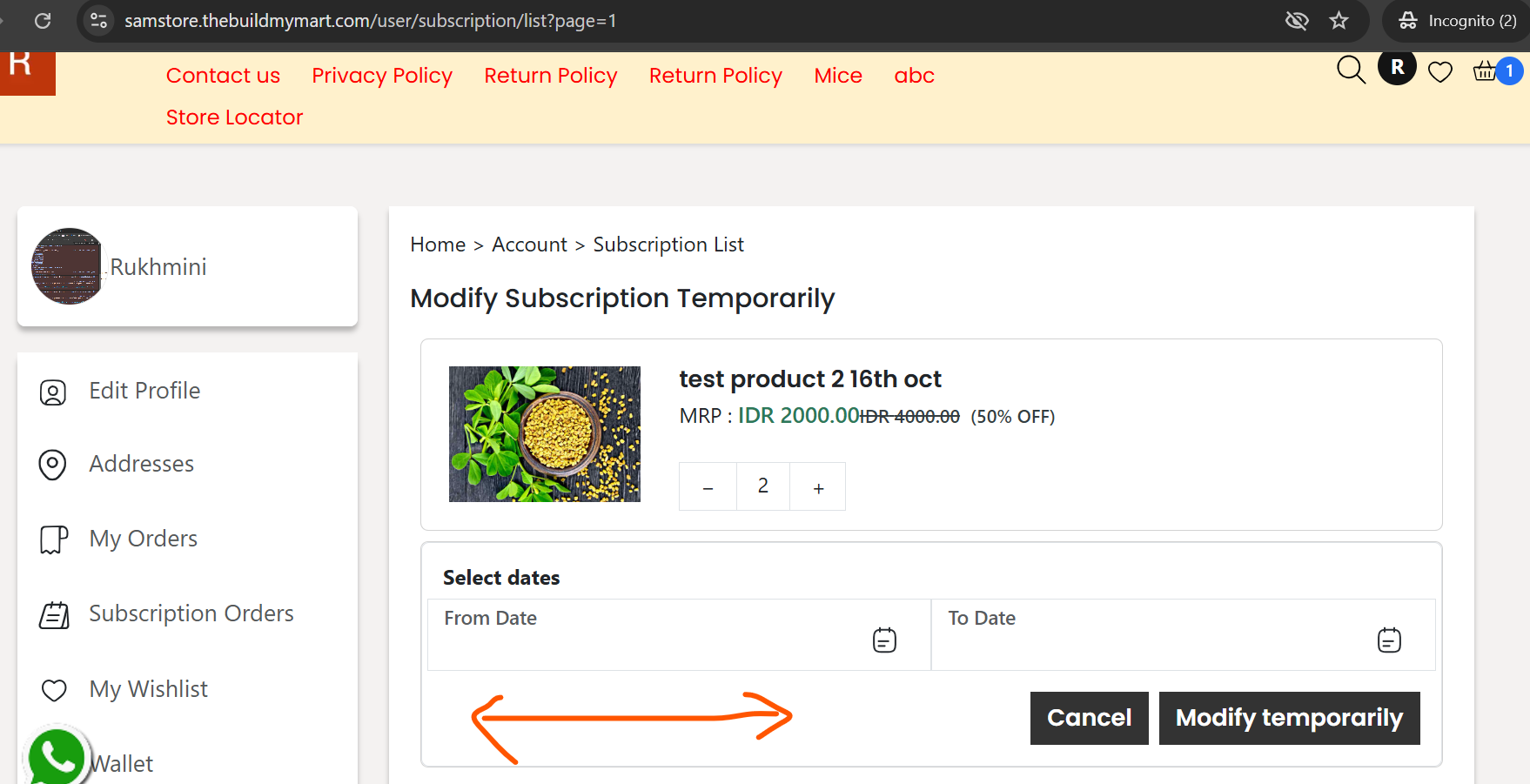Image resolution: width=1530 pixels, height=784 pixels.
Task: Reload the page
Action: click(43, 21)
